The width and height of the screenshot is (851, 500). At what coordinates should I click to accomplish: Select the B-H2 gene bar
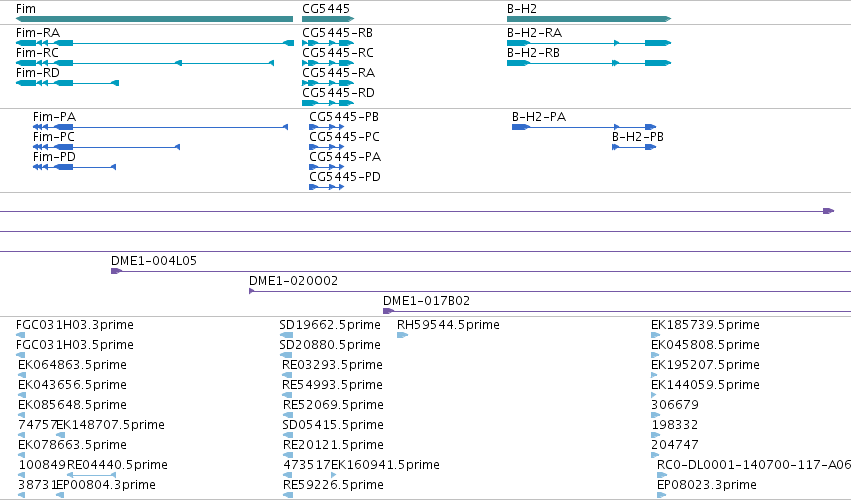(589, 19)
